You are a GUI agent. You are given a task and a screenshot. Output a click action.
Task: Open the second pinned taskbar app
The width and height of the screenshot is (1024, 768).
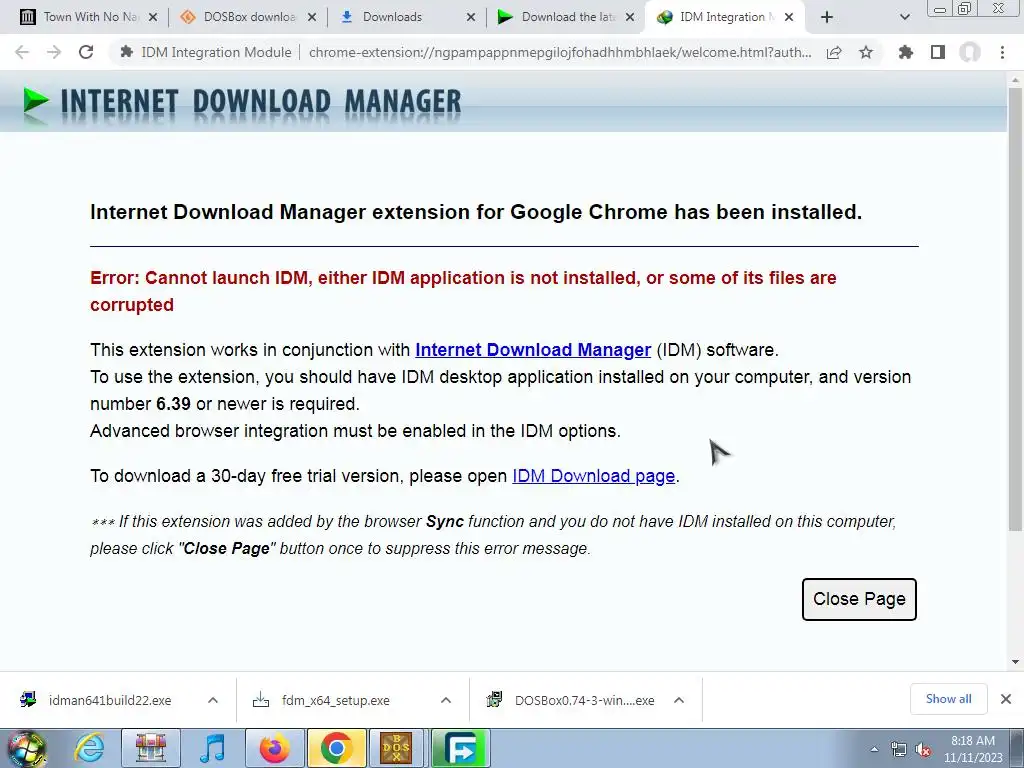pos(150,748)
